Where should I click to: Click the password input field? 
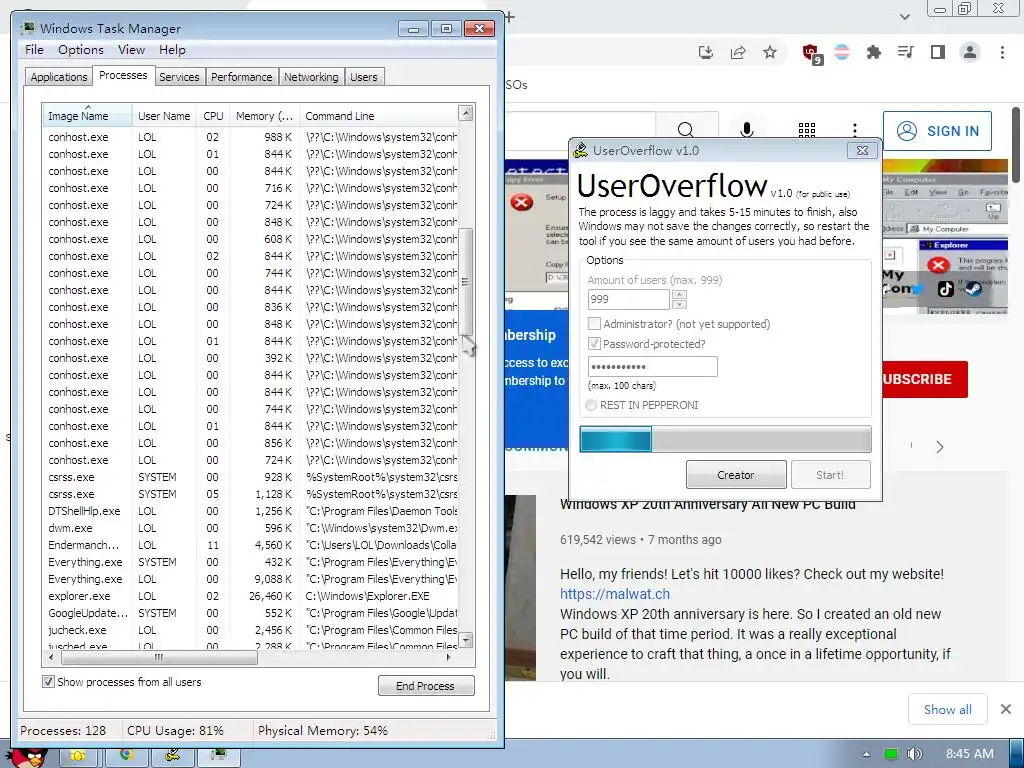click(652, 366)
